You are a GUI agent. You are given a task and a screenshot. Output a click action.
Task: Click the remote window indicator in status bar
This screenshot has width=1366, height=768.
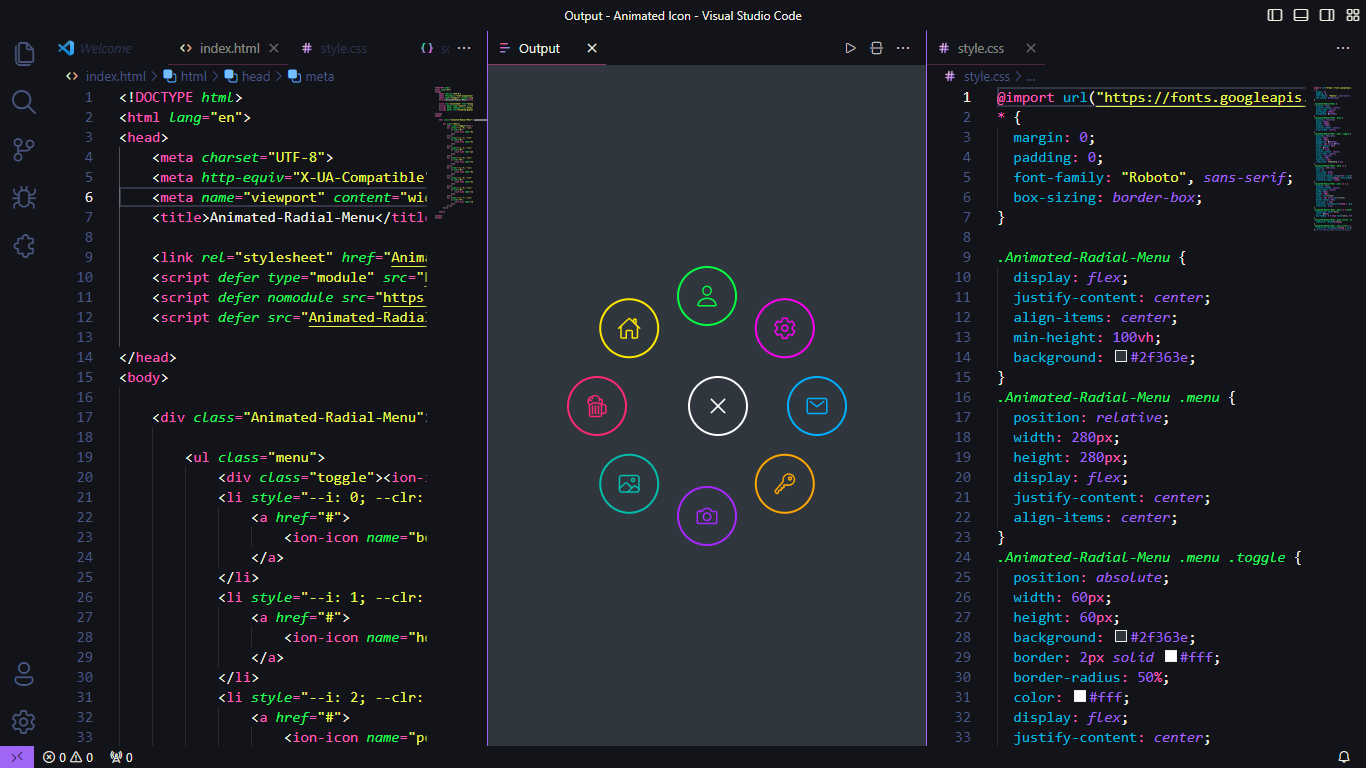(x=17, y=757)
